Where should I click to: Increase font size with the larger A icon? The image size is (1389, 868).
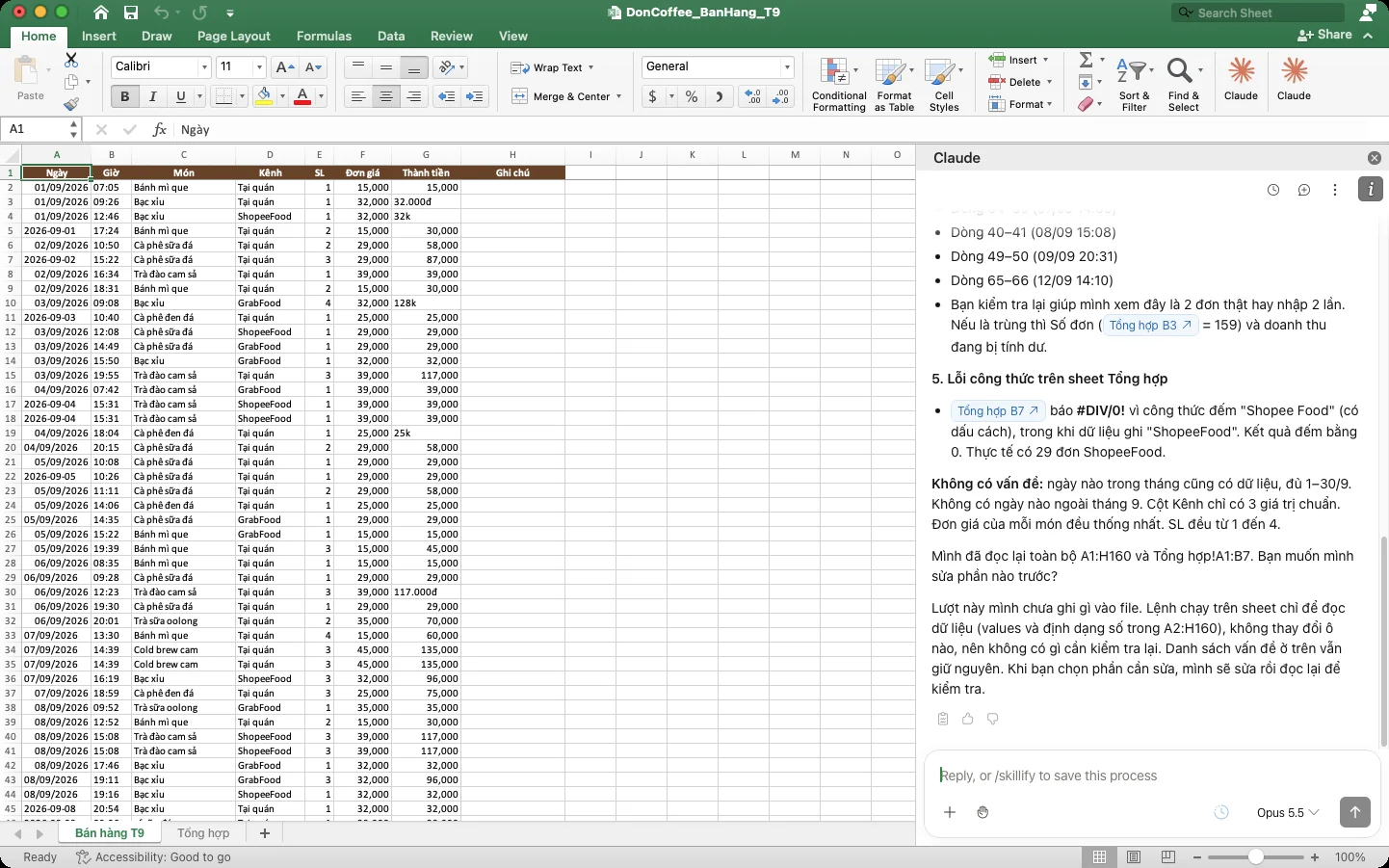(x=285, y=67)
